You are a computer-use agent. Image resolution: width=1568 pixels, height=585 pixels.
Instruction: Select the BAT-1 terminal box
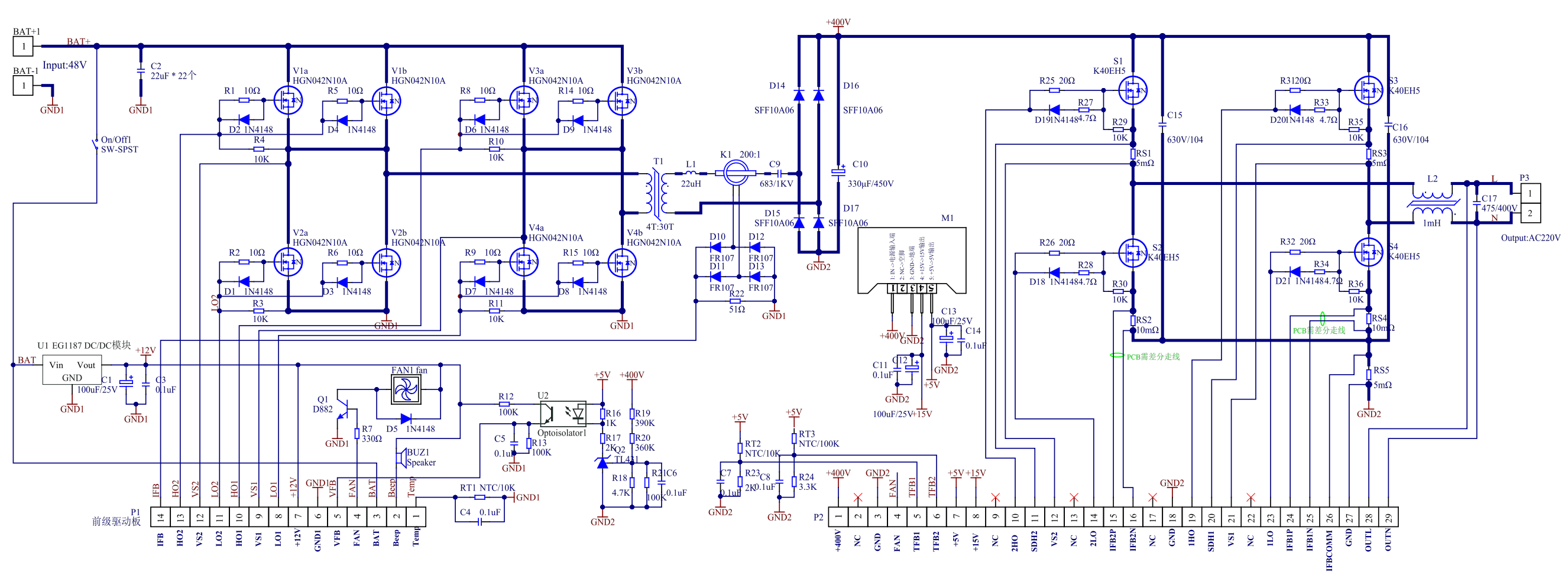click(x=23, y=86)
